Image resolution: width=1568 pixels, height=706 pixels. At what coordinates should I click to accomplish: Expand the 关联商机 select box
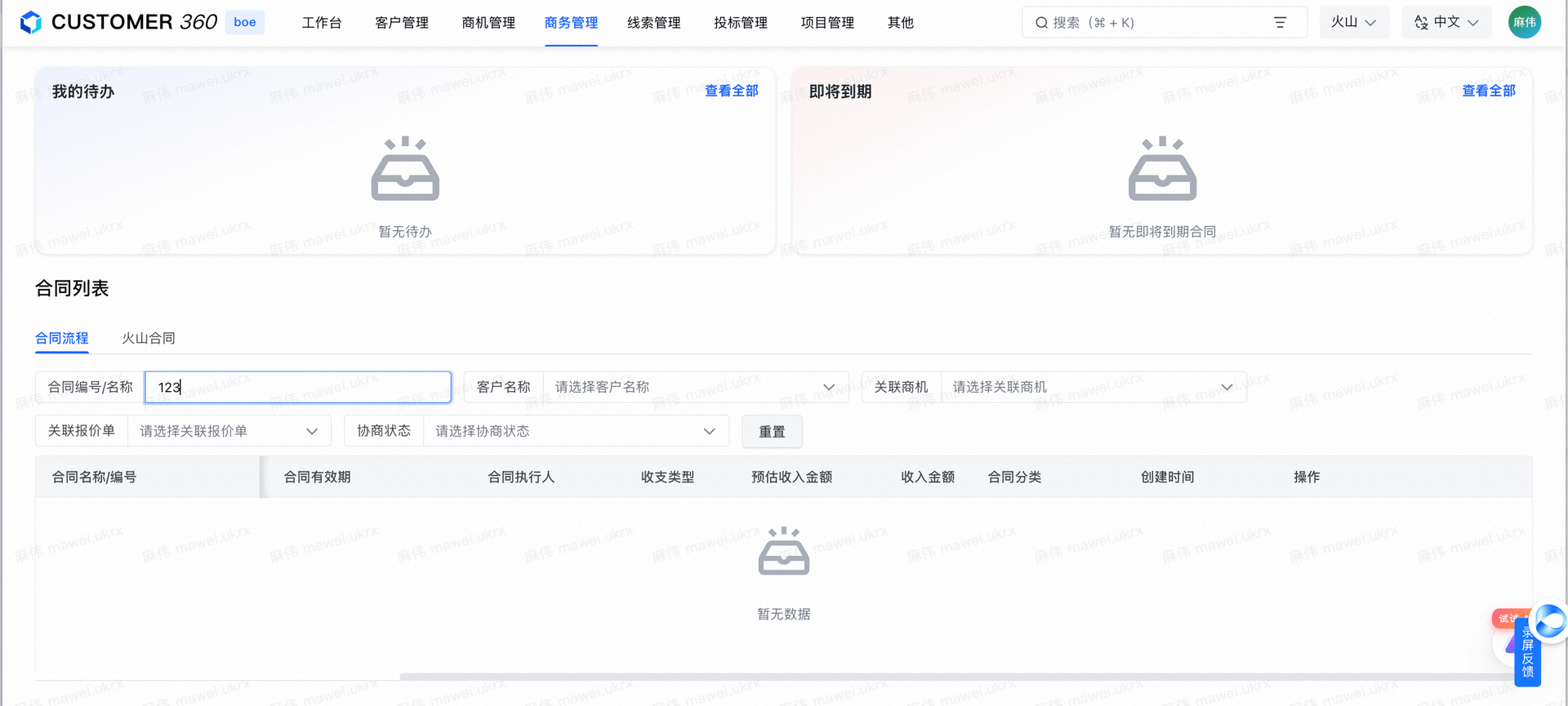coord(1094,387)
